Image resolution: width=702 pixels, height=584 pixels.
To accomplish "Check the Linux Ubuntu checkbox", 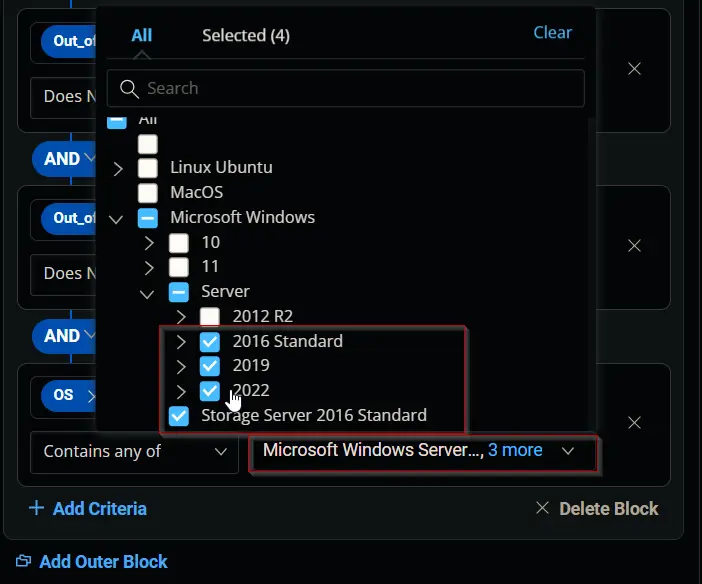I will click(148, 168).
